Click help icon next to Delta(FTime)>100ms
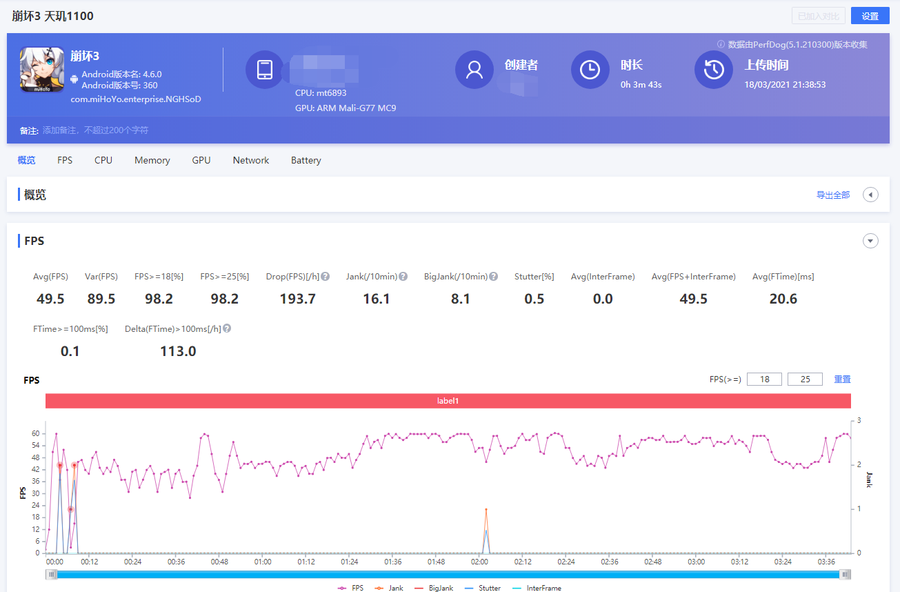This screenshot has width=900, height=592. coord(228,329)
